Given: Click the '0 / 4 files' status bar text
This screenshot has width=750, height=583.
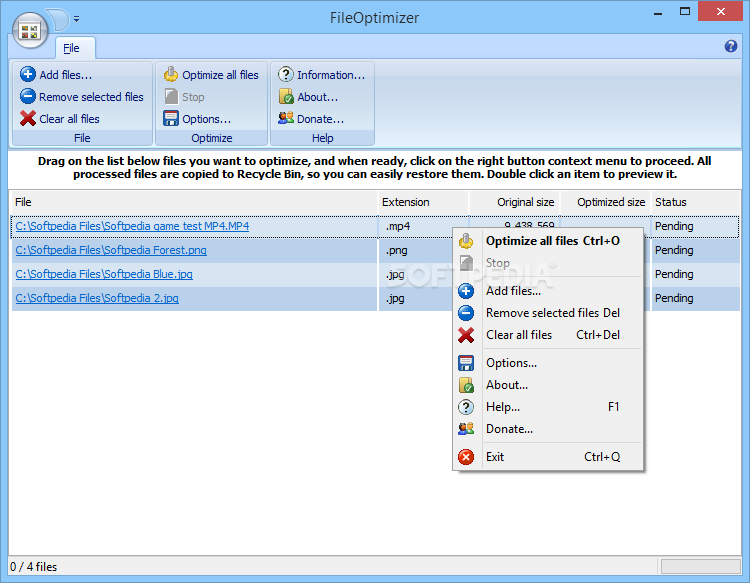Looking at the screenshot, I should [33, 567].
